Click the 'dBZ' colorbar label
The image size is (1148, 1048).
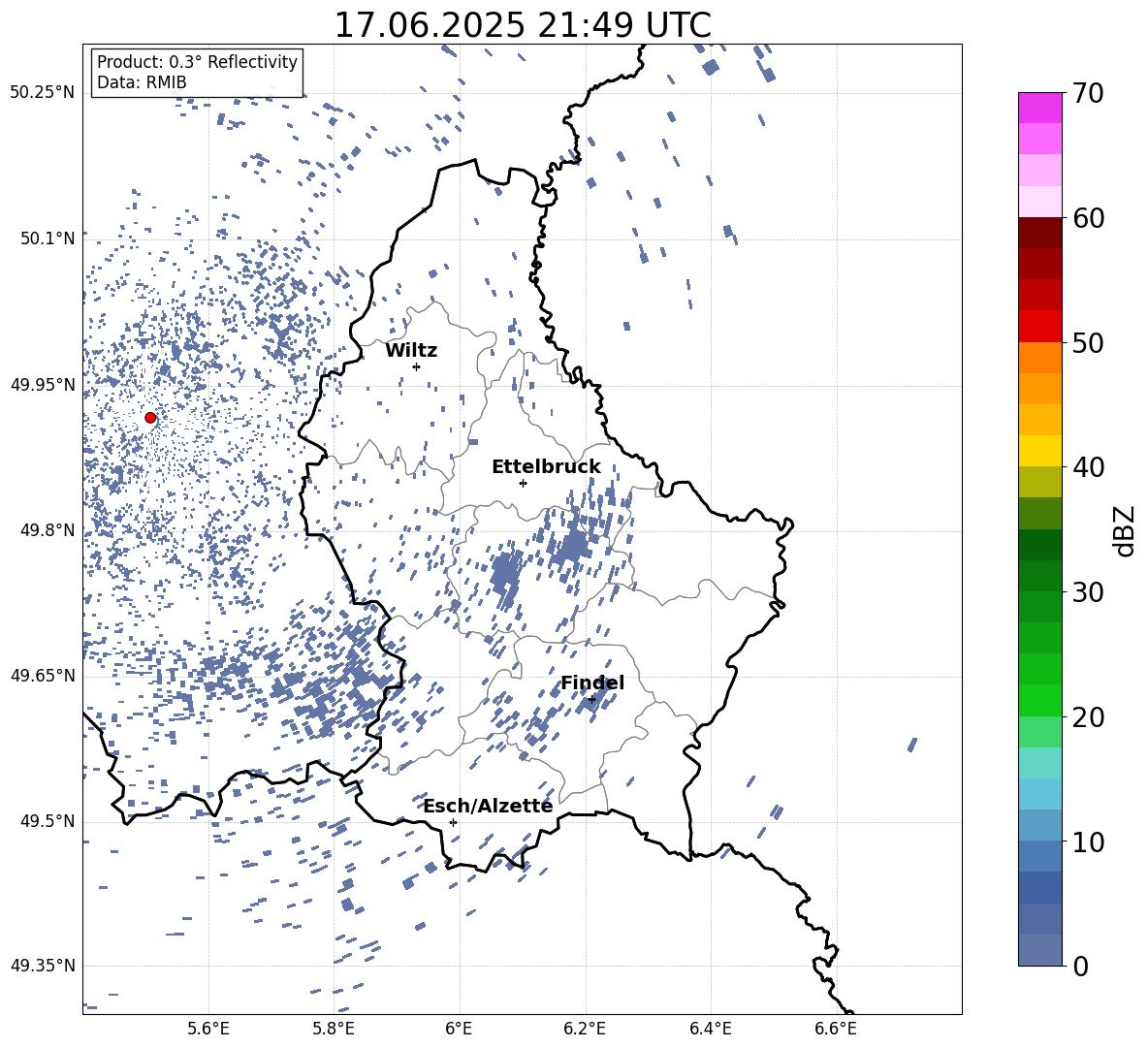click(1126, 530)
